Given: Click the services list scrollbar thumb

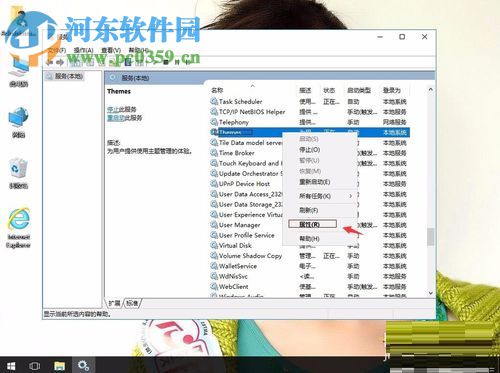Looking at the screenshot, I should click(x=430, y=237).
